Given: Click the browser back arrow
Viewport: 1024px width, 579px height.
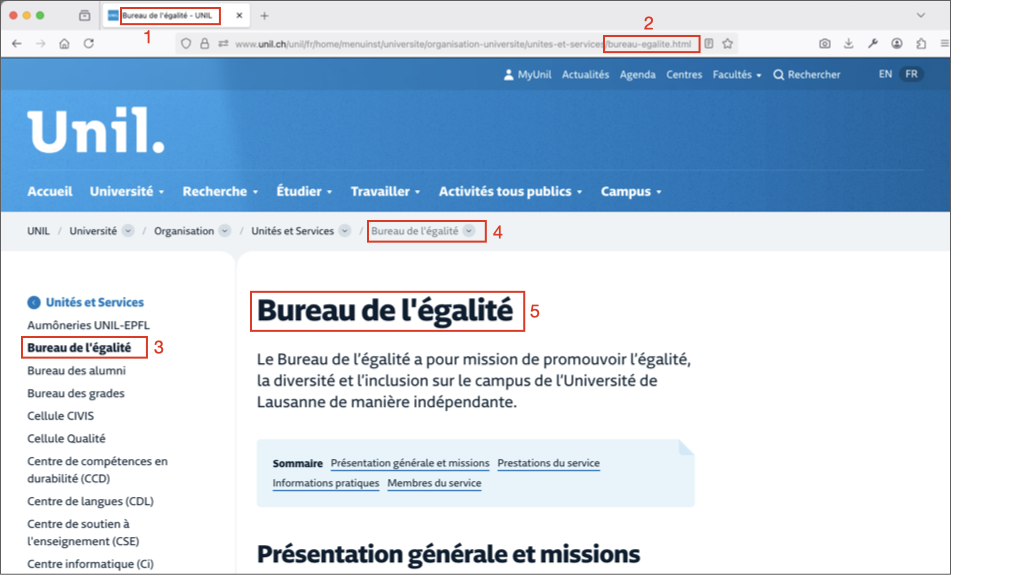Looking at the screenshot, I should coord(17,44).
